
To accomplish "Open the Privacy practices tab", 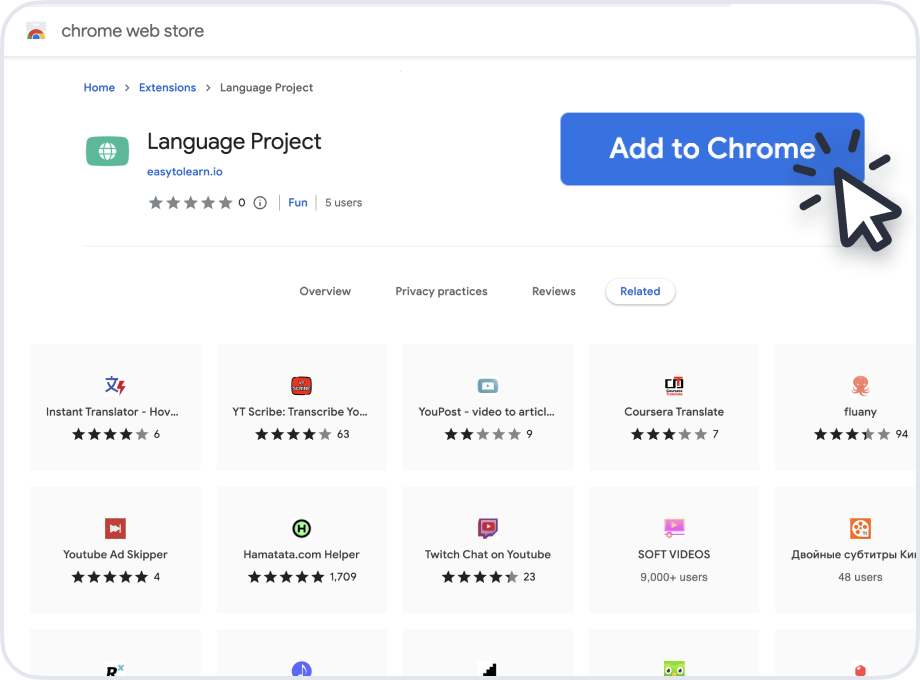I will (441, 292).
